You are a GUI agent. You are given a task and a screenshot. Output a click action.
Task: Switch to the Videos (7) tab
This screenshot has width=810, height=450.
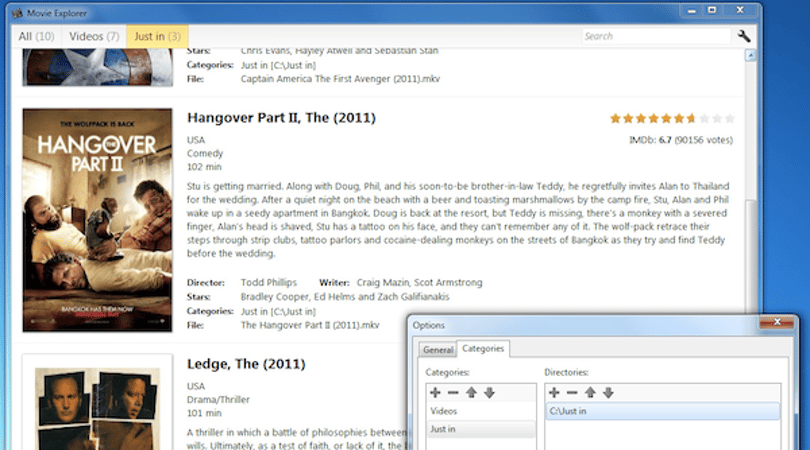point(94,36)
